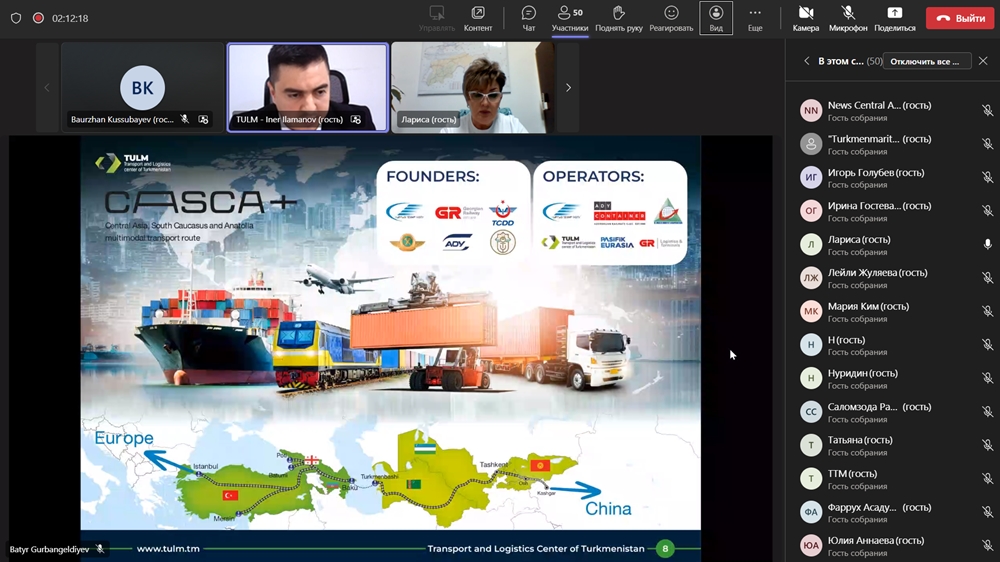Image resolution: width=1000 pixels, height=562 pixels.
Task: Select participant ТТМ
Action: (893, 479)
